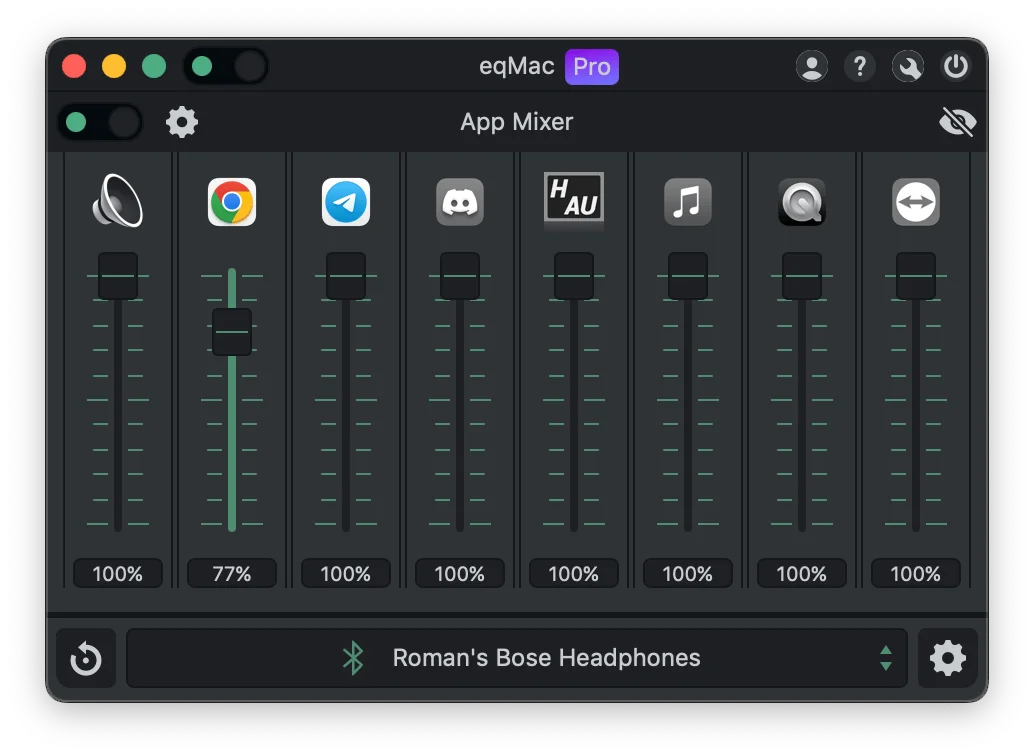The width and height of the screenshot is (1034, 756).
Task: Click the Telegram app icon
Action: click(x=346, y=202)
